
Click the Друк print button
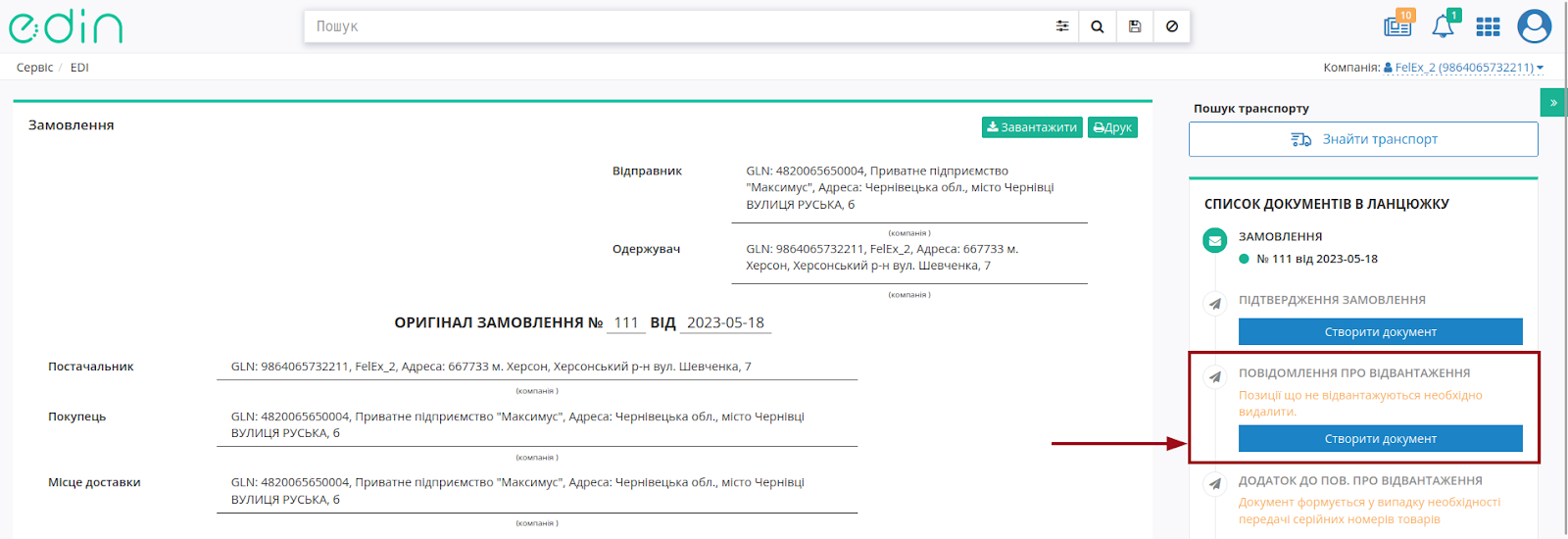(1112, 127)
